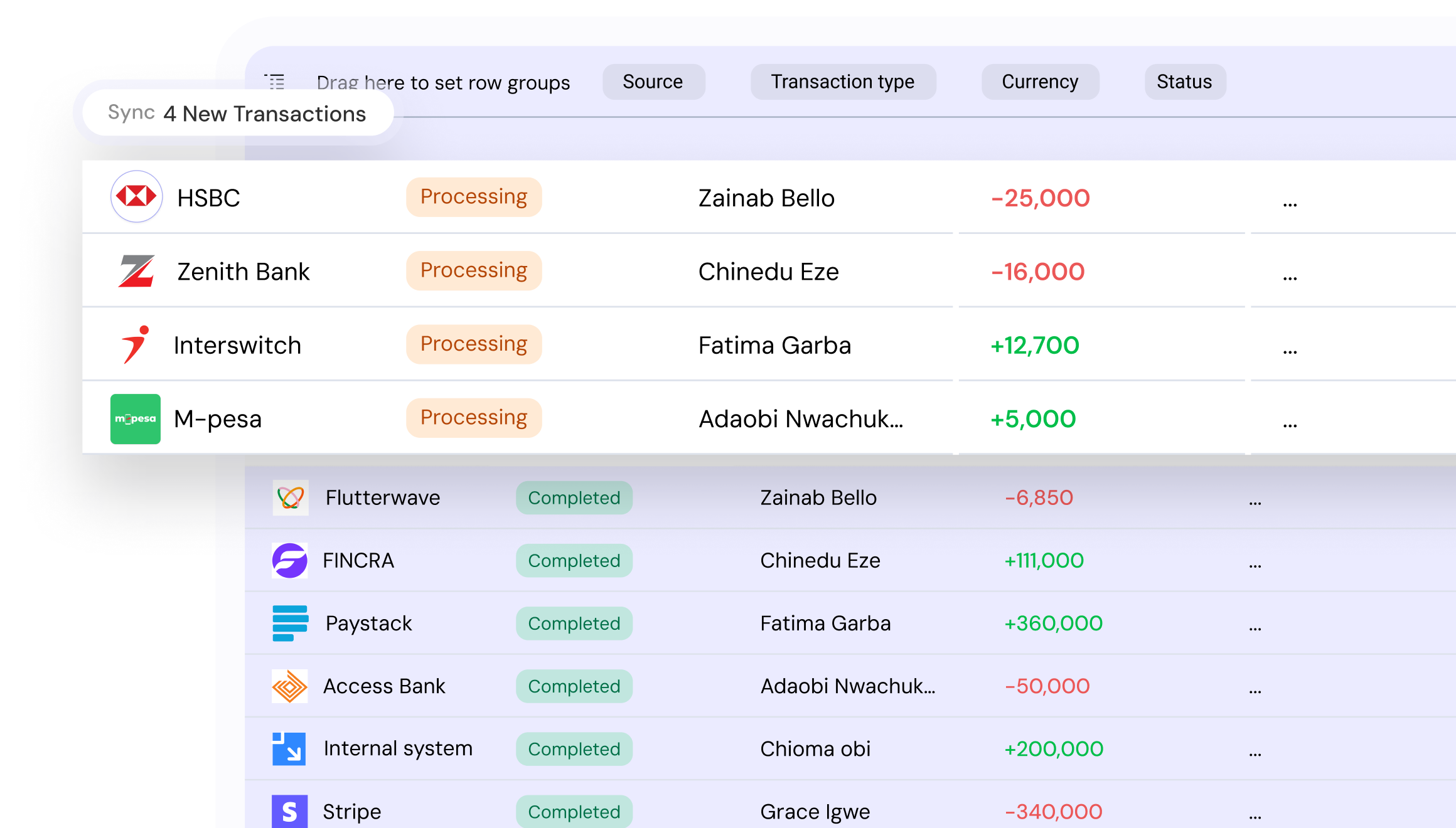Click the Interswitch logo icon

[136, 344]
